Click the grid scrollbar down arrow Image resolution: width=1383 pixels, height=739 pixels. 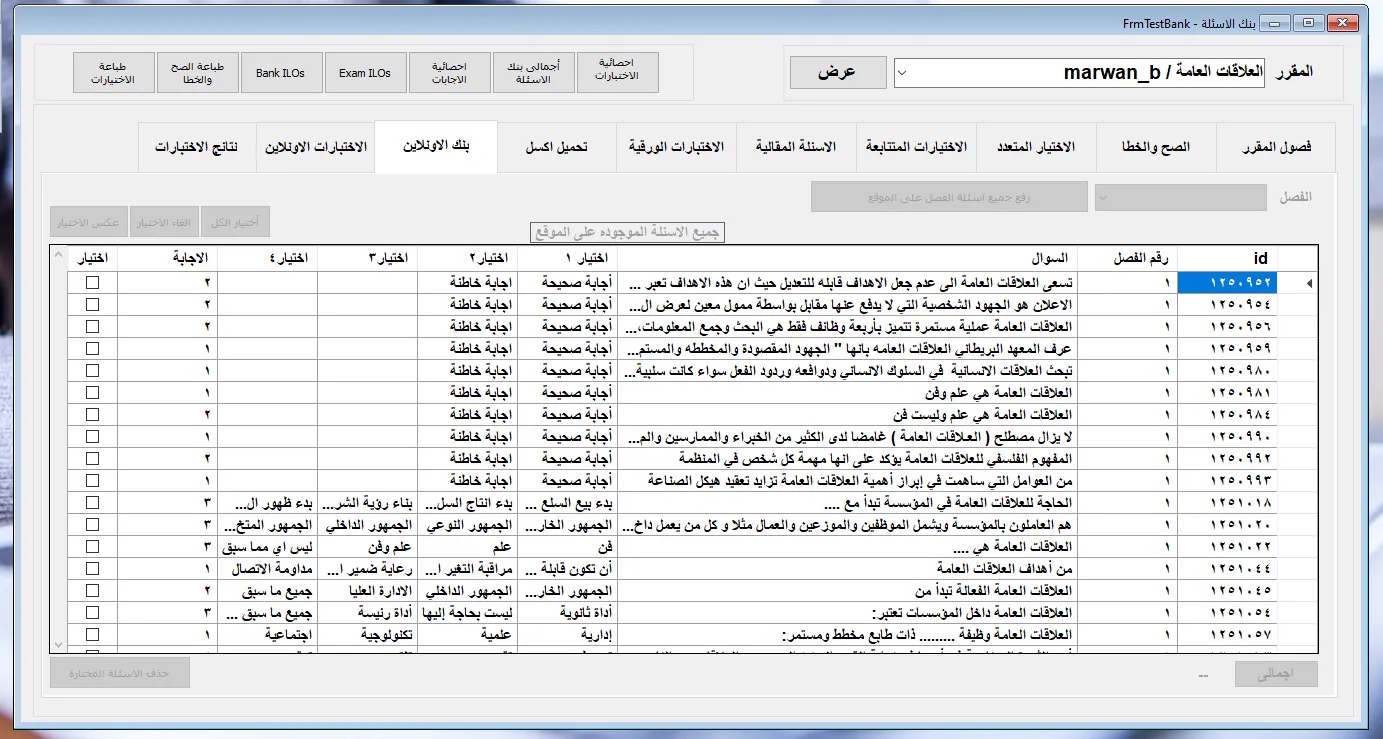[x=58, y=643]
